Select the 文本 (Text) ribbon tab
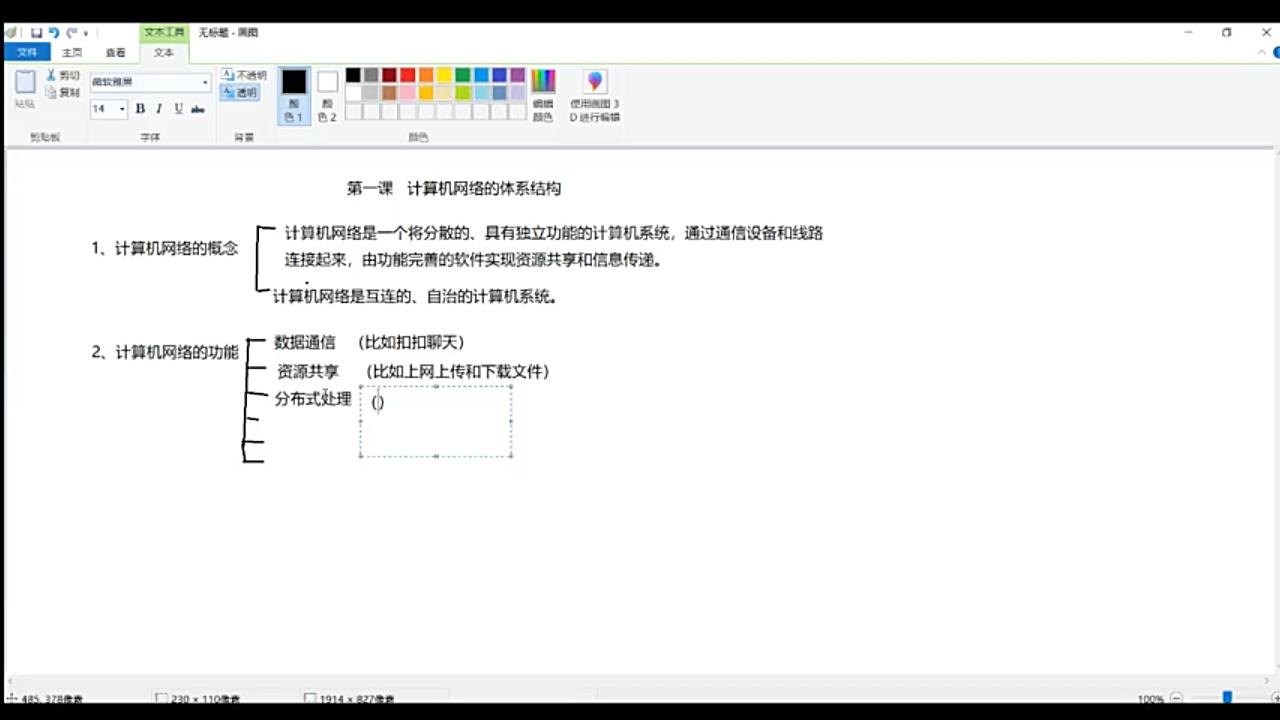Image resolution: width=1280 pixels, height=720 pixels. pos(163,52)
